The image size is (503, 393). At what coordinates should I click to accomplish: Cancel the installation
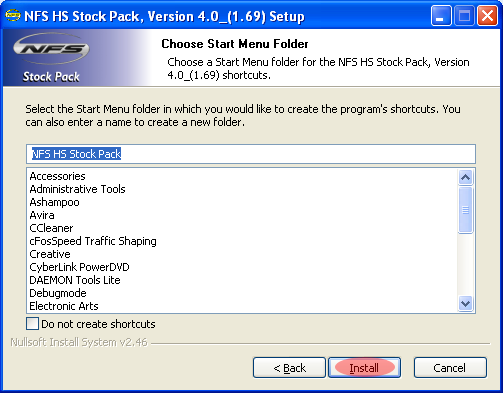(x=450, y=368)
